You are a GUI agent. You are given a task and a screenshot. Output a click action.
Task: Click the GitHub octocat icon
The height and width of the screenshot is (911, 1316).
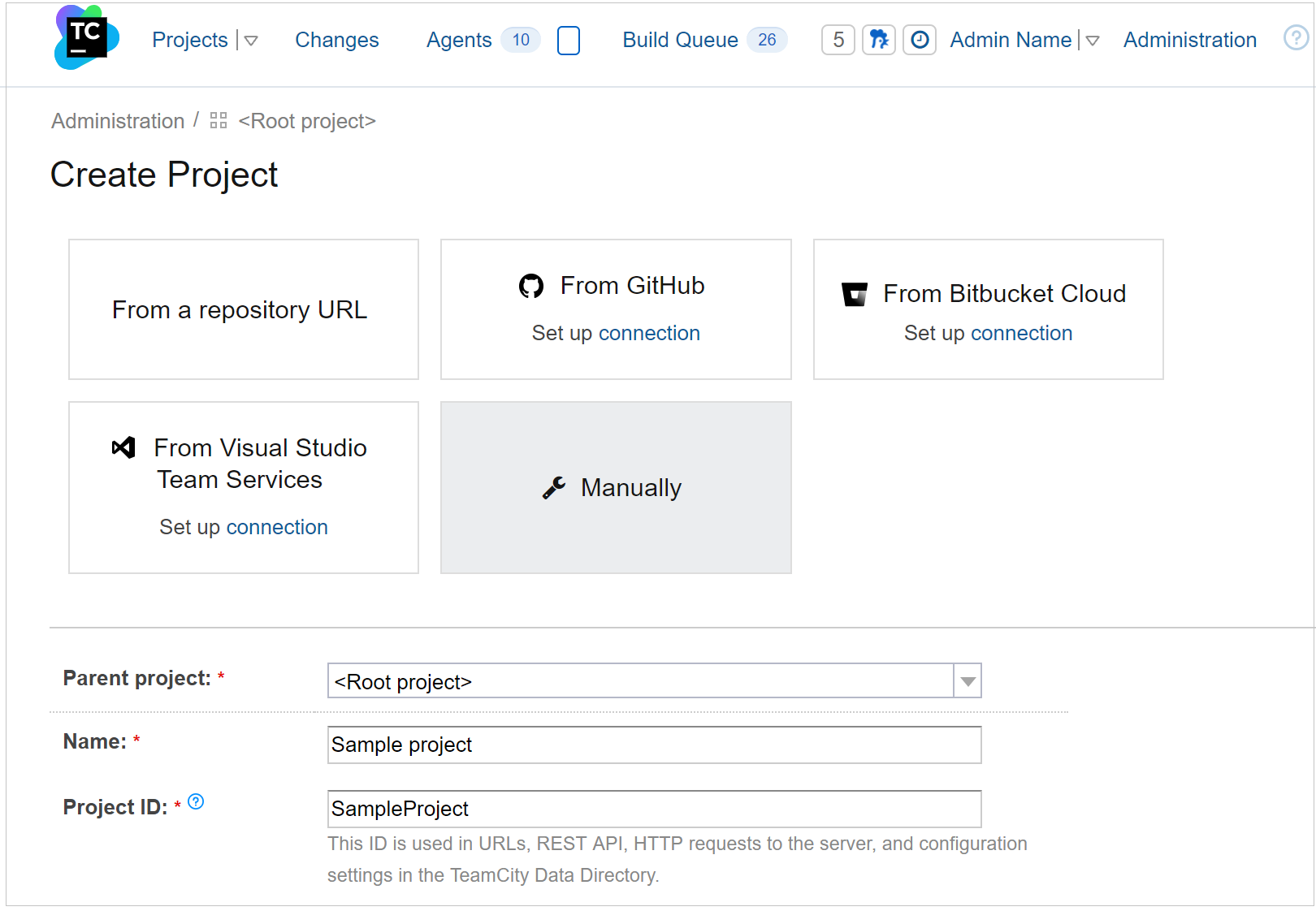(531, 286)
